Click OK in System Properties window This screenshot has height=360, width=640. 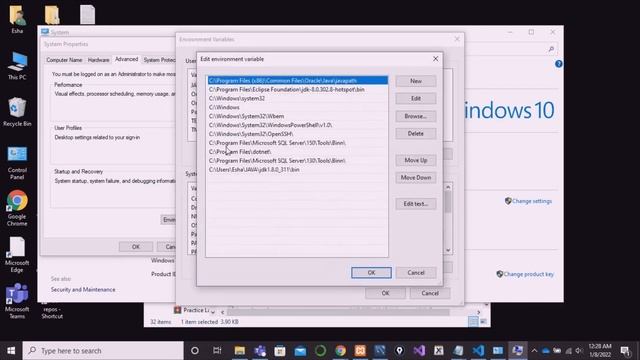click(136, 247)
